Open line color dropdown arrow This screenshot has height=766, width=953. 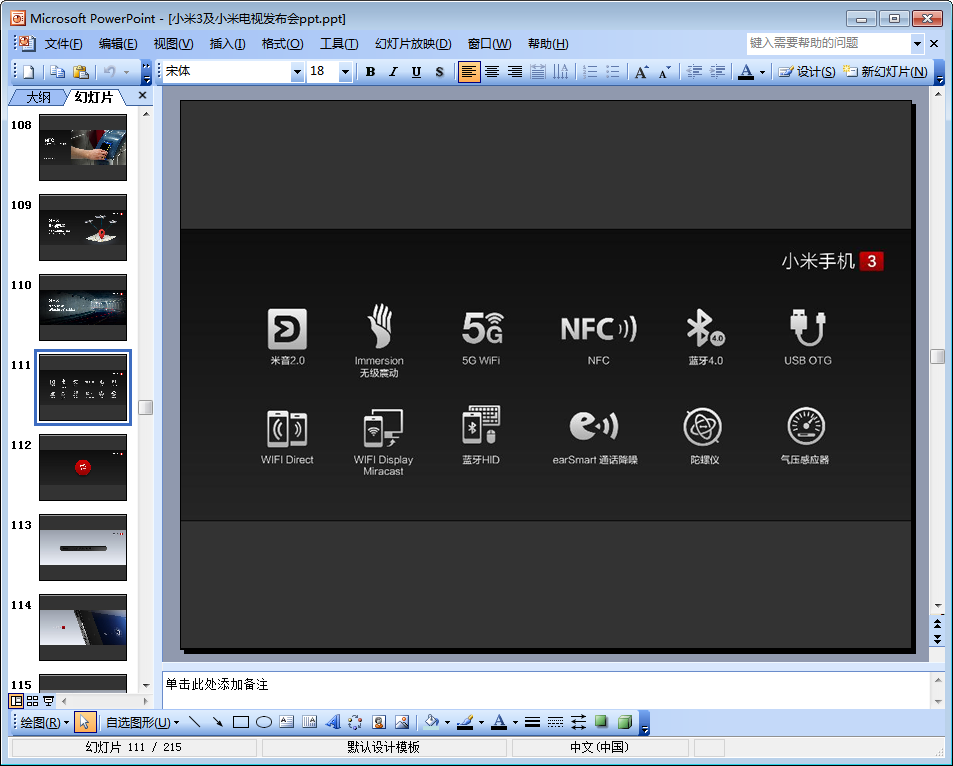coord(481,722)
